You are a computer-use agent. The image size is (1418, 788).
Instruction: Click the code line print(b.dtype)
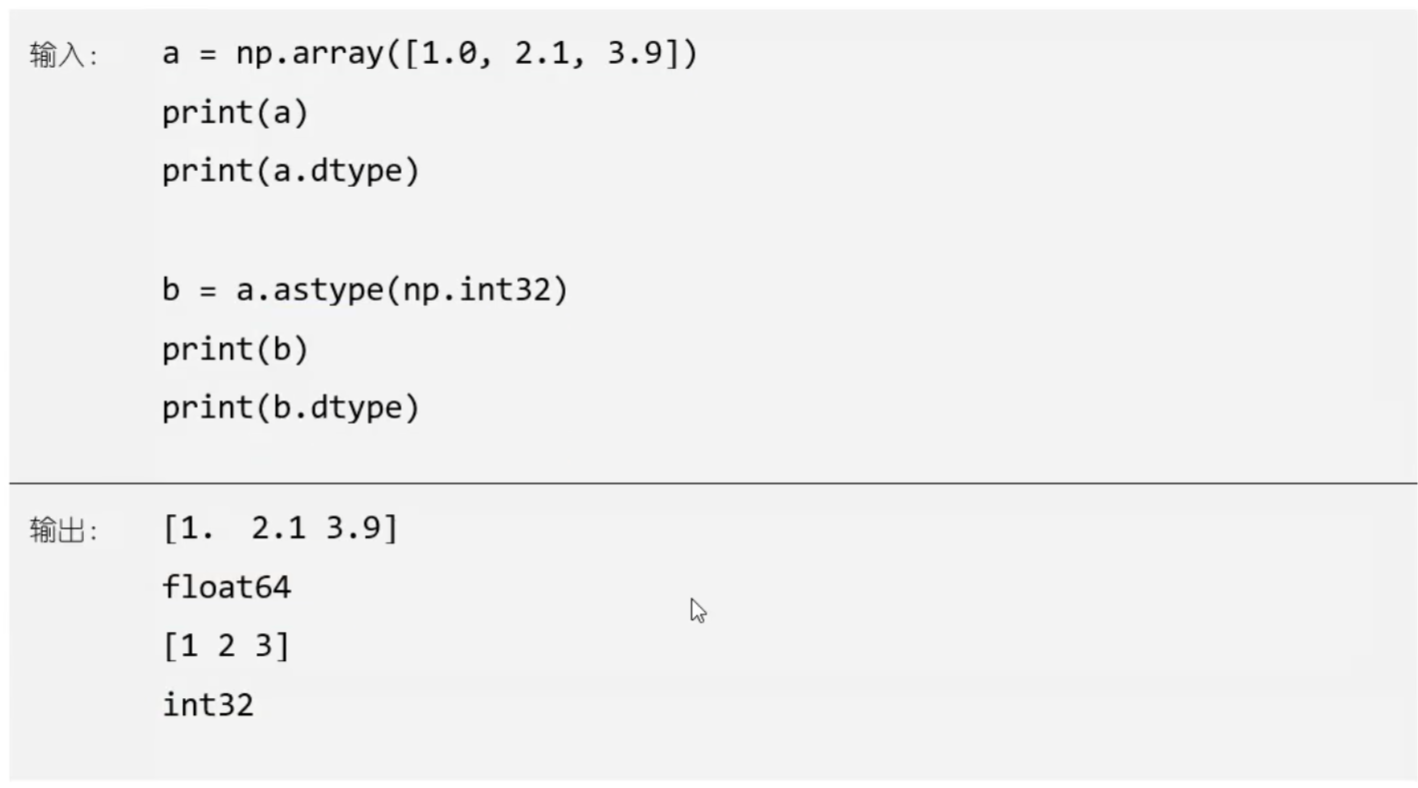coord(290,408)
